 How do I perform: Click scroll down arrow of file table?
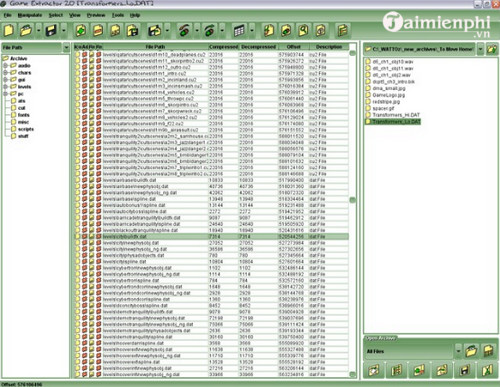point(352,374)
